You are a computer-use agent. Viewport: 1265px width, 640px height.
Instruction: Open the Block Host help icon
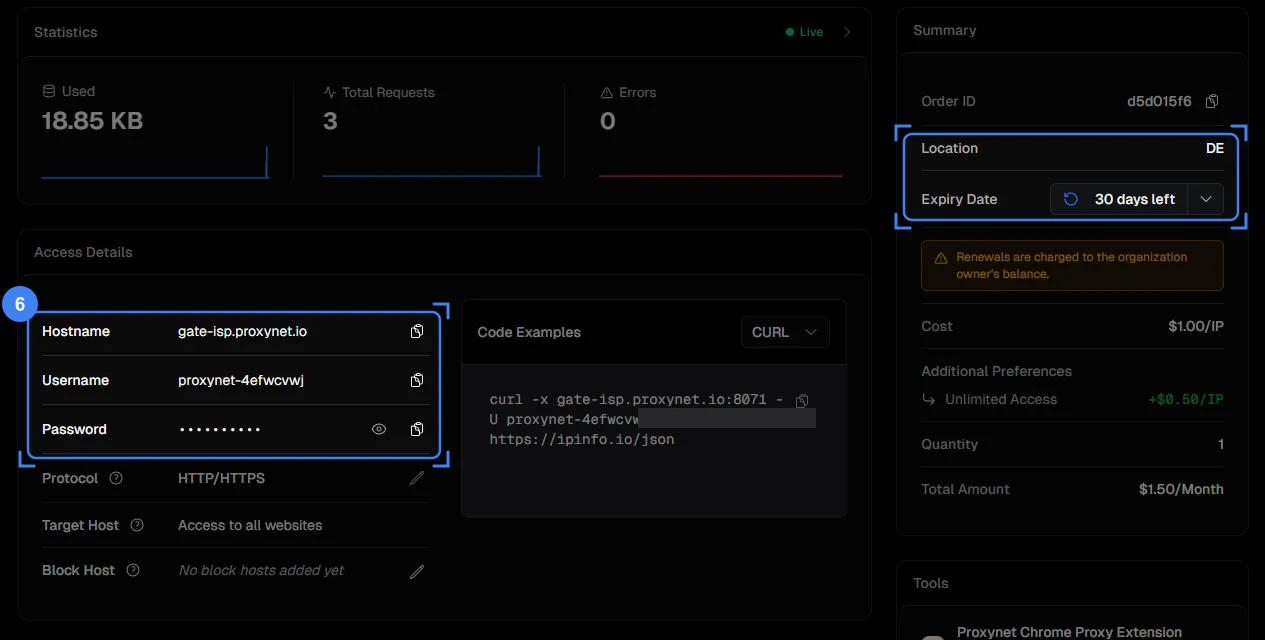(x=133, y=570)
